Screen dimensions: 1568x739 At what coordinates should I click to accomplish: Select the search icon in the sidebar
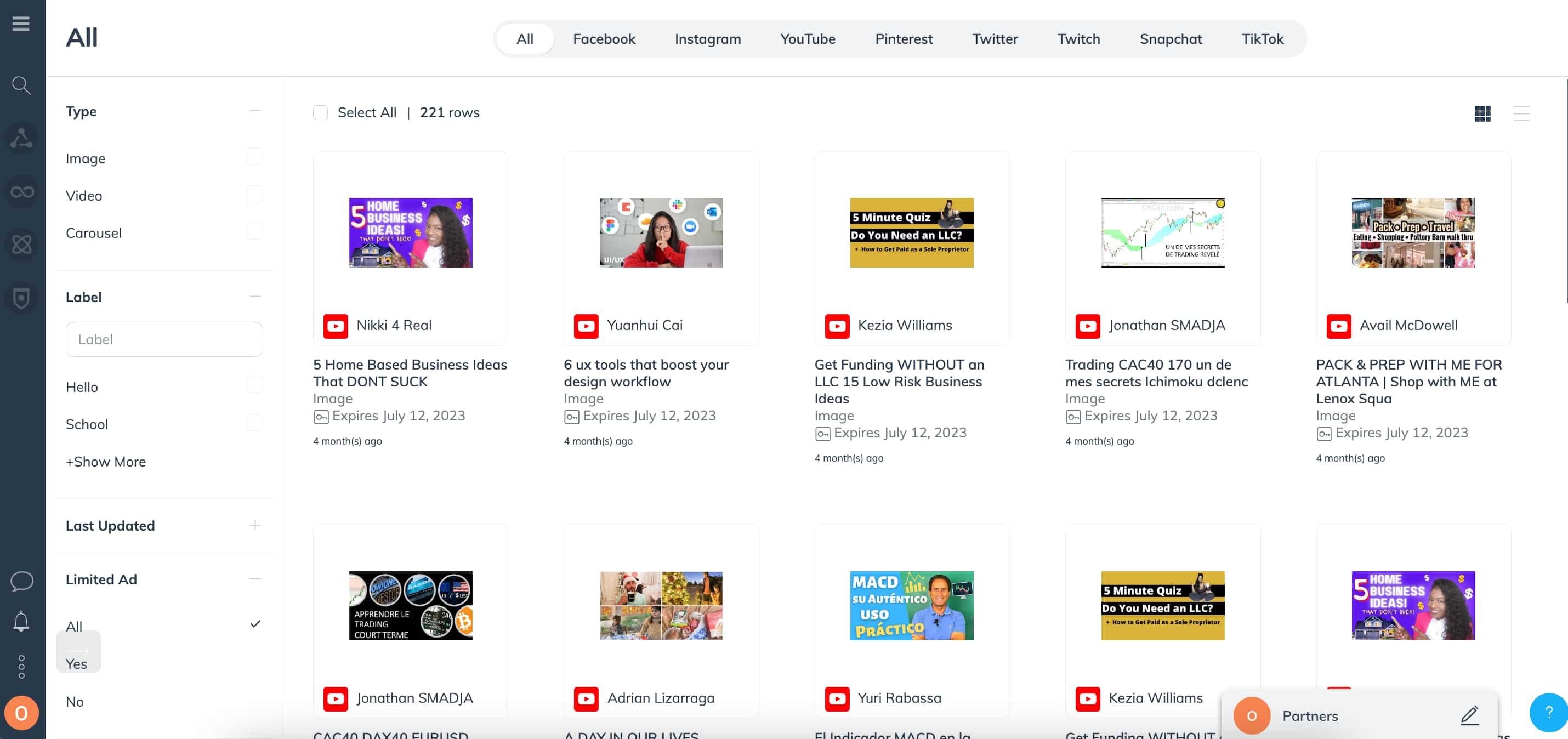[x=22, y=85]
